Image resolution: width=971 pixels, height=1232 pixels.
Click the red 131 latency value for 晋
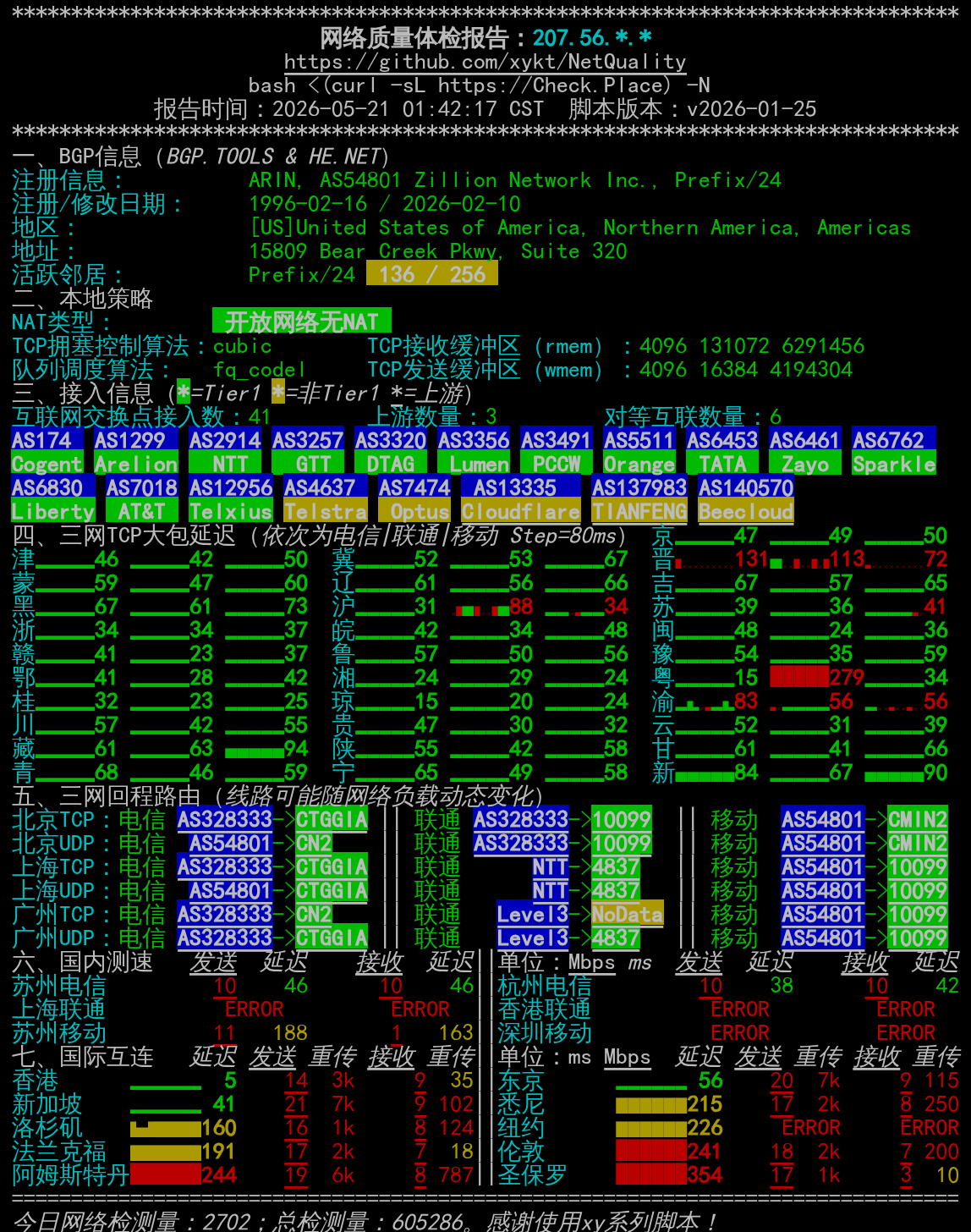tap(752, 559)
